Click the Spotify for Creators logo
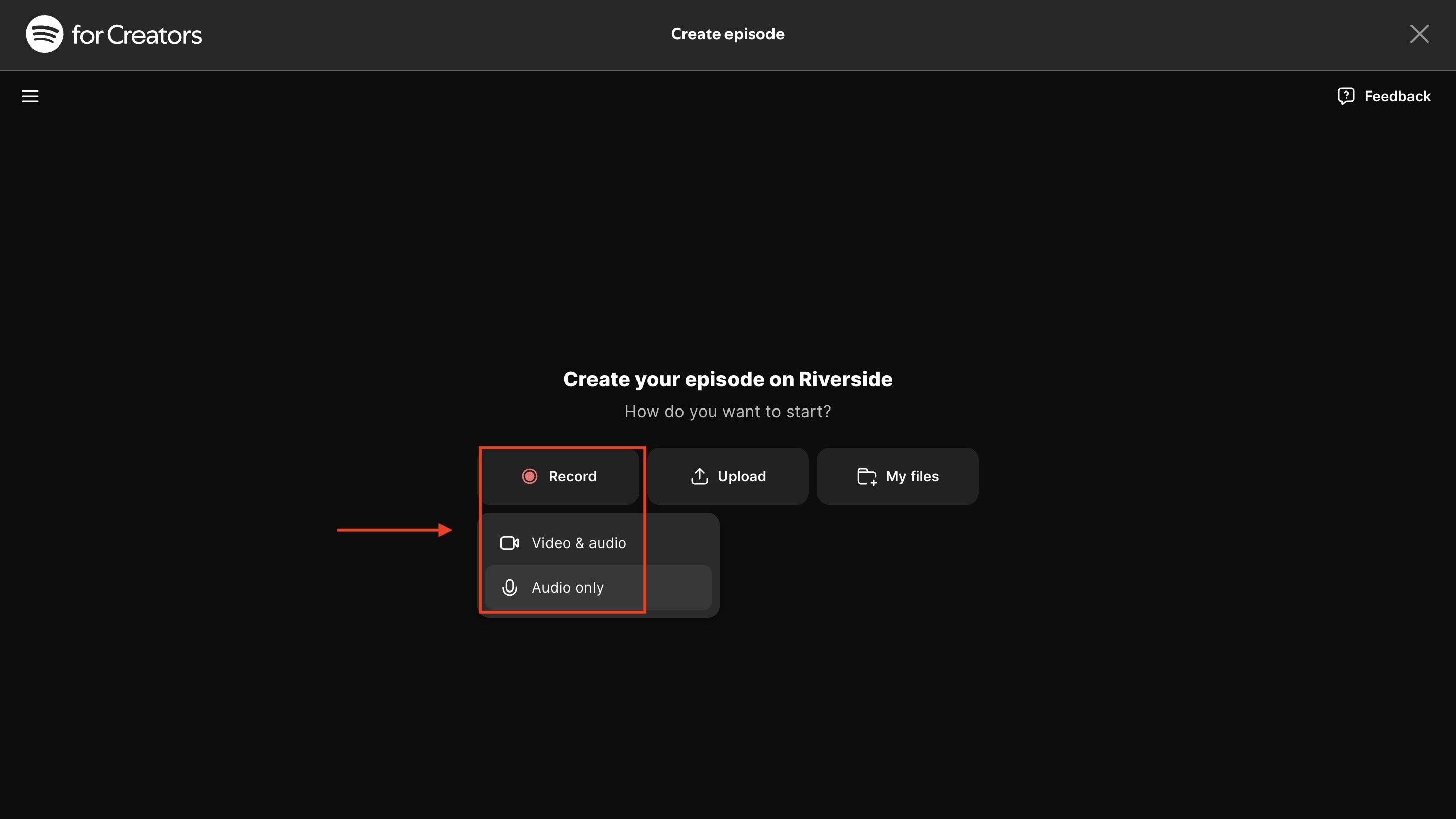Screen dimensions: 1456x819 pos(114,34)
